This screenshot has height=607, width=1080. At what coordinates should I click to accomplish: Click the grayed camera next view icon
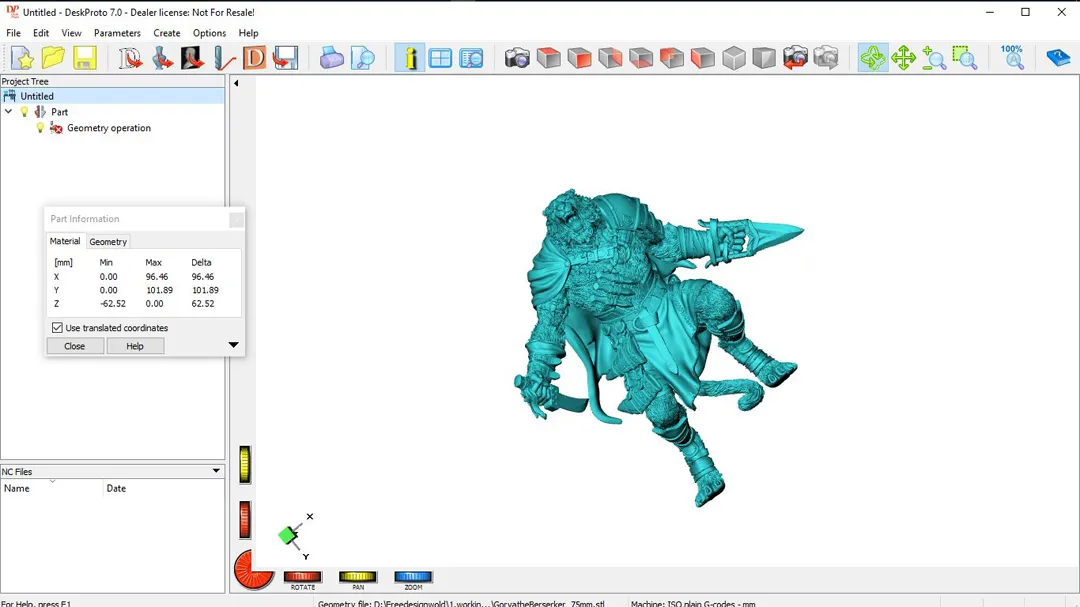click(x=826, y=58)
